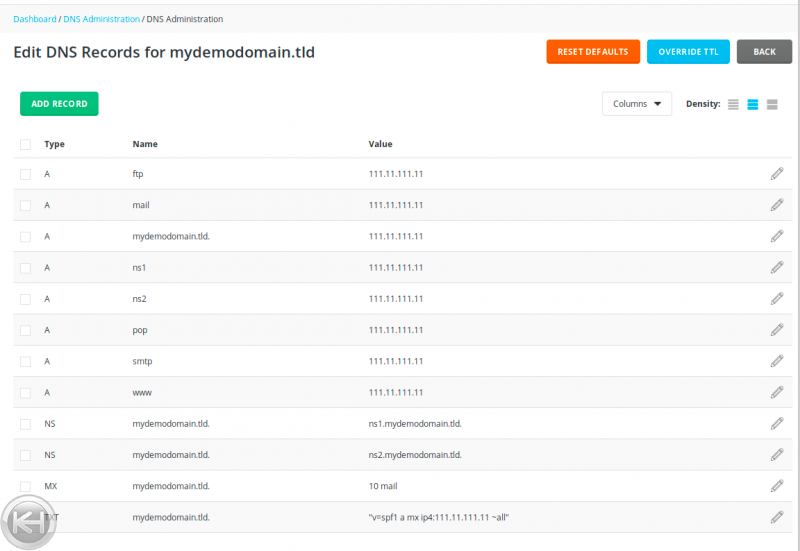Click pencil icon for A record mydemodomain.tld.

[777, 236]
